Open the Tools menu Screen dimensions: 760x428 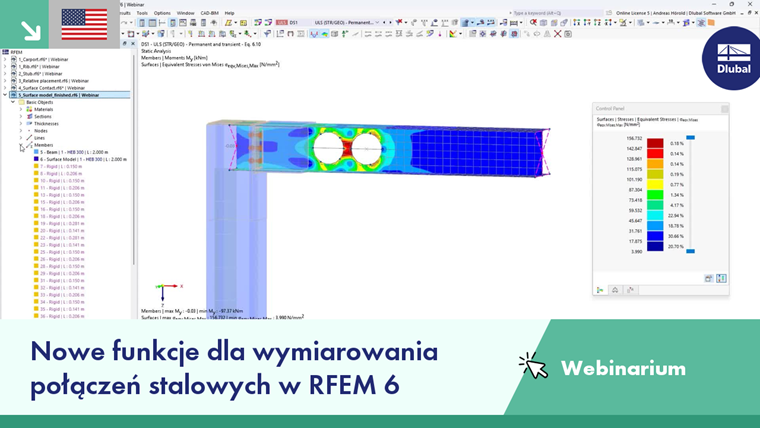pos(142,13)
